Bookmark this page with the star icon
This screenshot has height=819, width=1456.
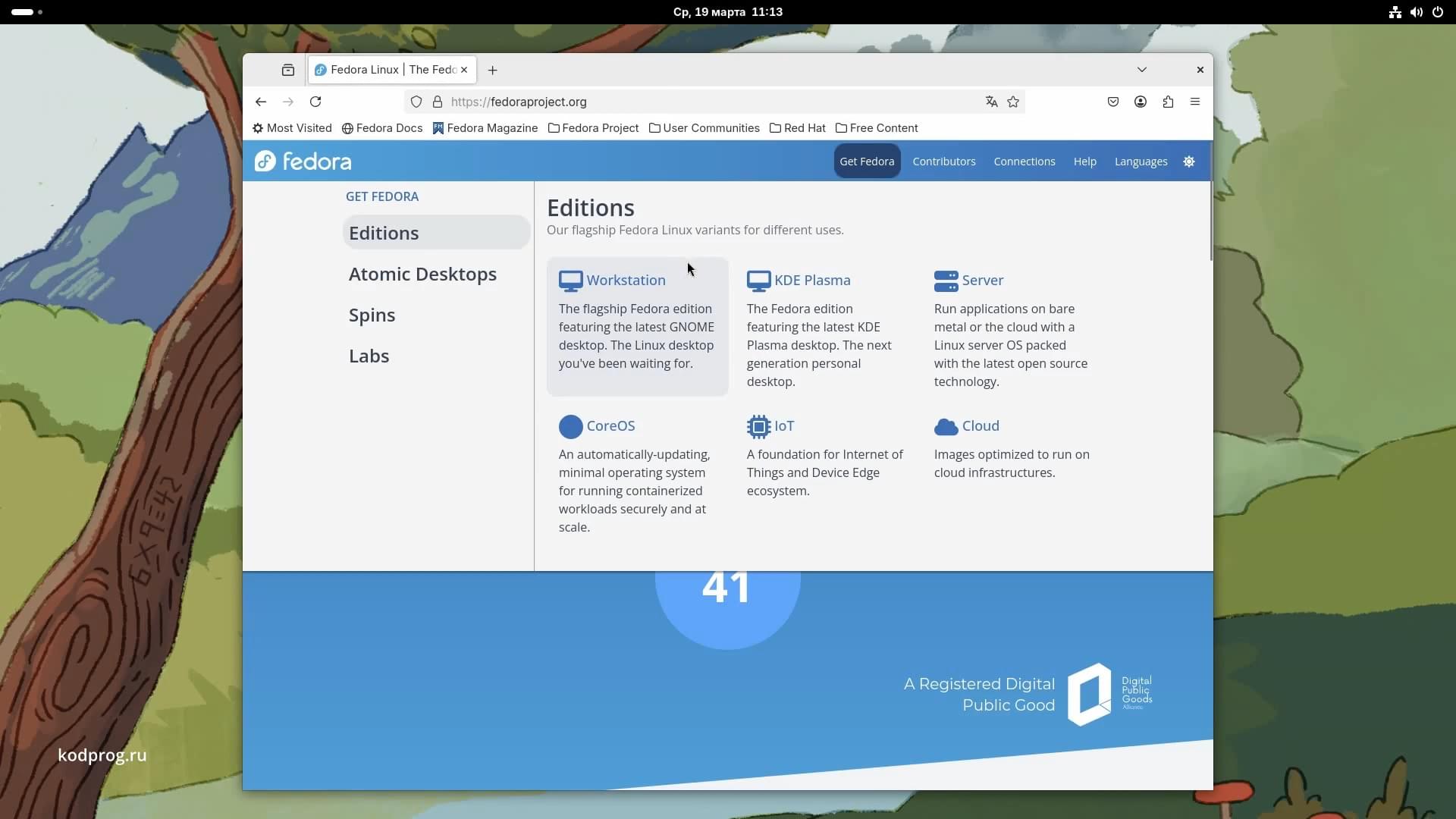pos(1013,102)
